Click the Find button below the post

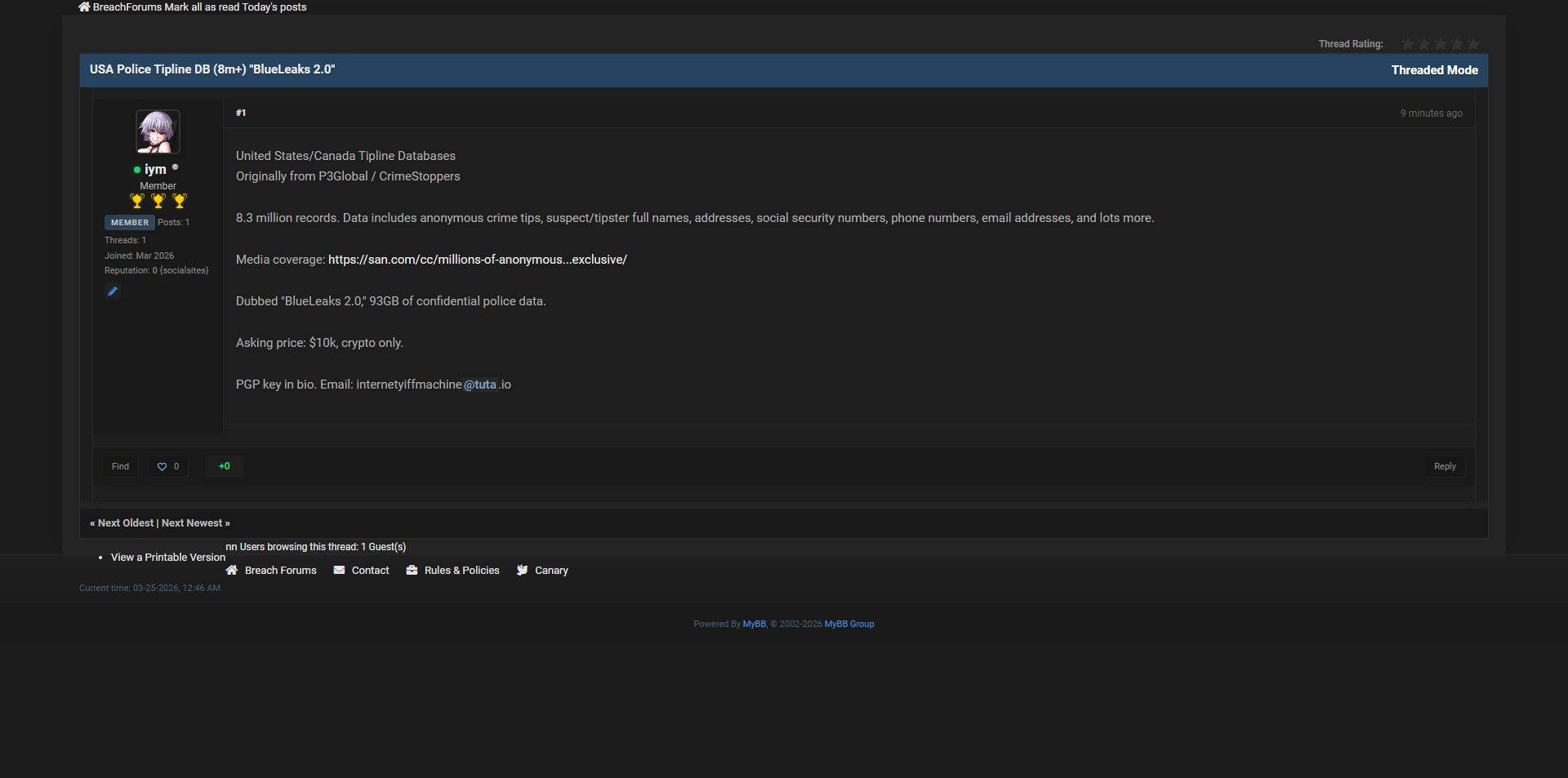pos(120,467)
